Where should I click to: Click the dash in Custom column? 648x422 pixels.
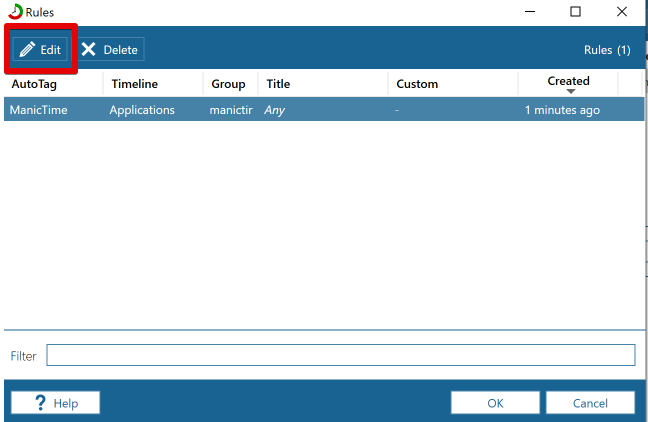pos(397,110)
